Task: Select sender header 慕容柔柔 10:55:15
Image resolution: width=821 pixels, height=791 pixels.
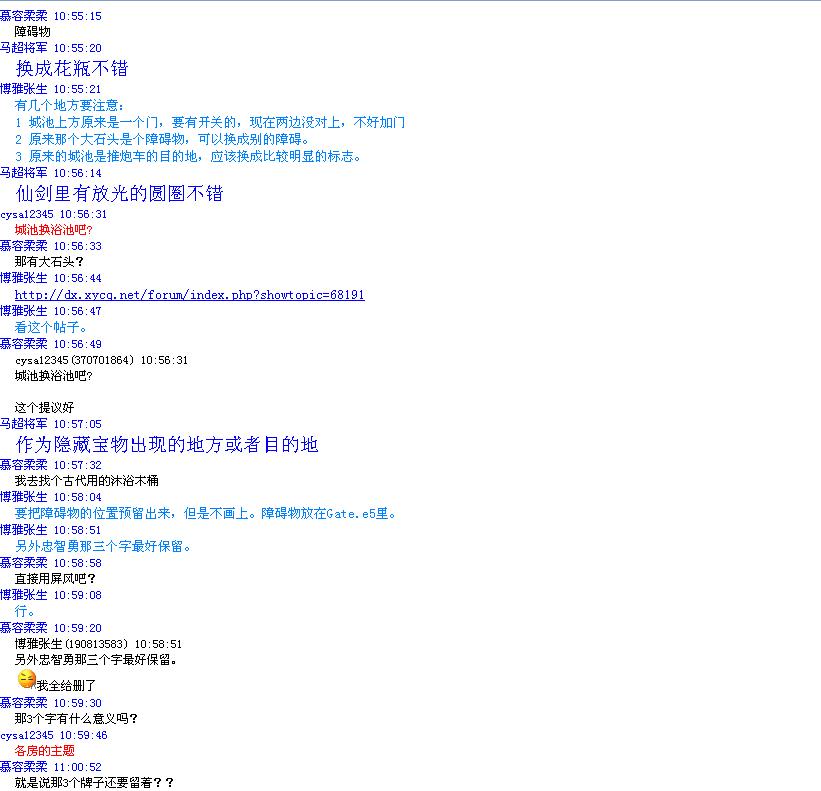Action: (51, 16)
